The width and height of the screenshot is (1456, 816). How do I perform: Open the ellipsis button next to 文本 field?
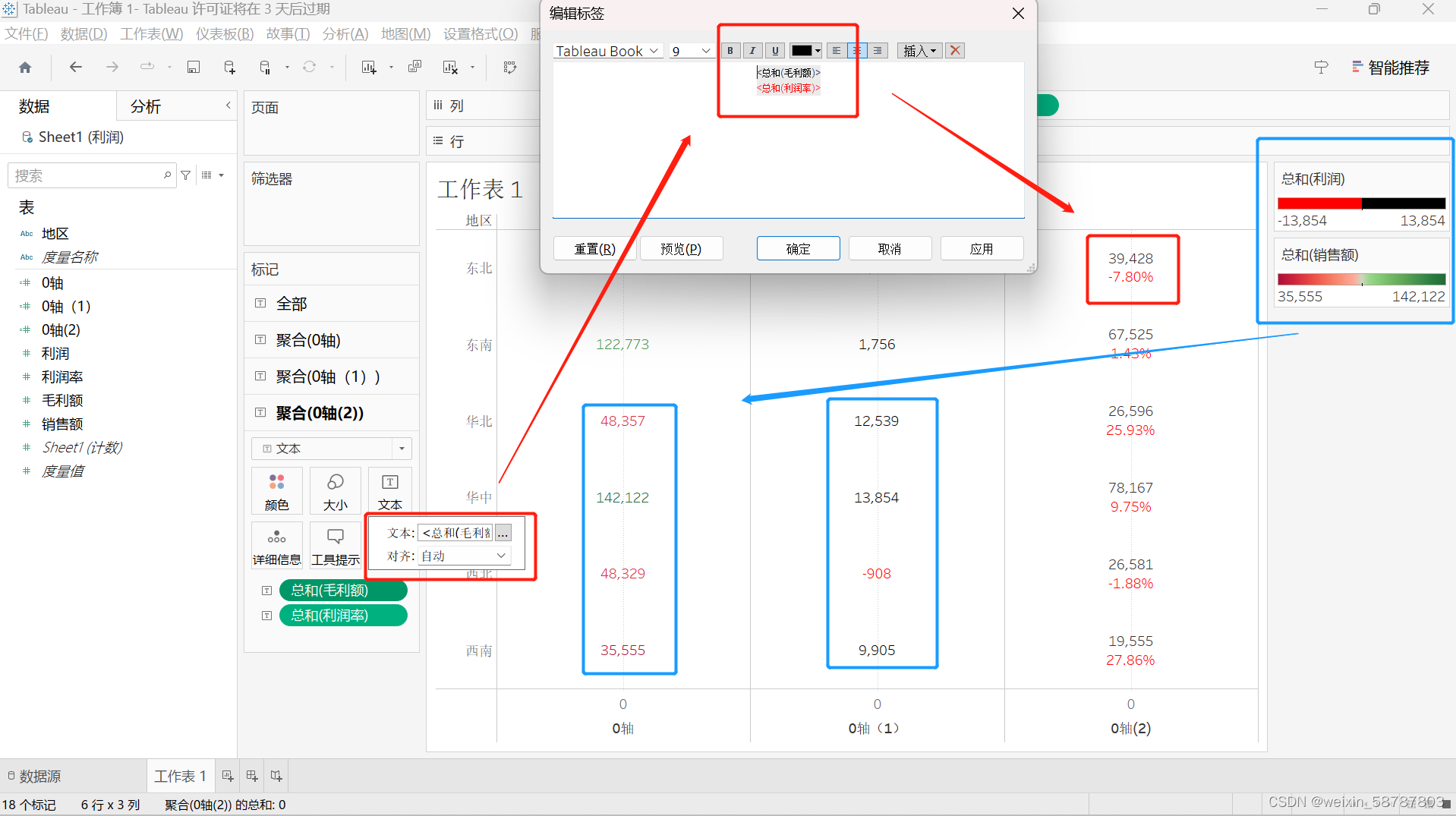(503, 533)
